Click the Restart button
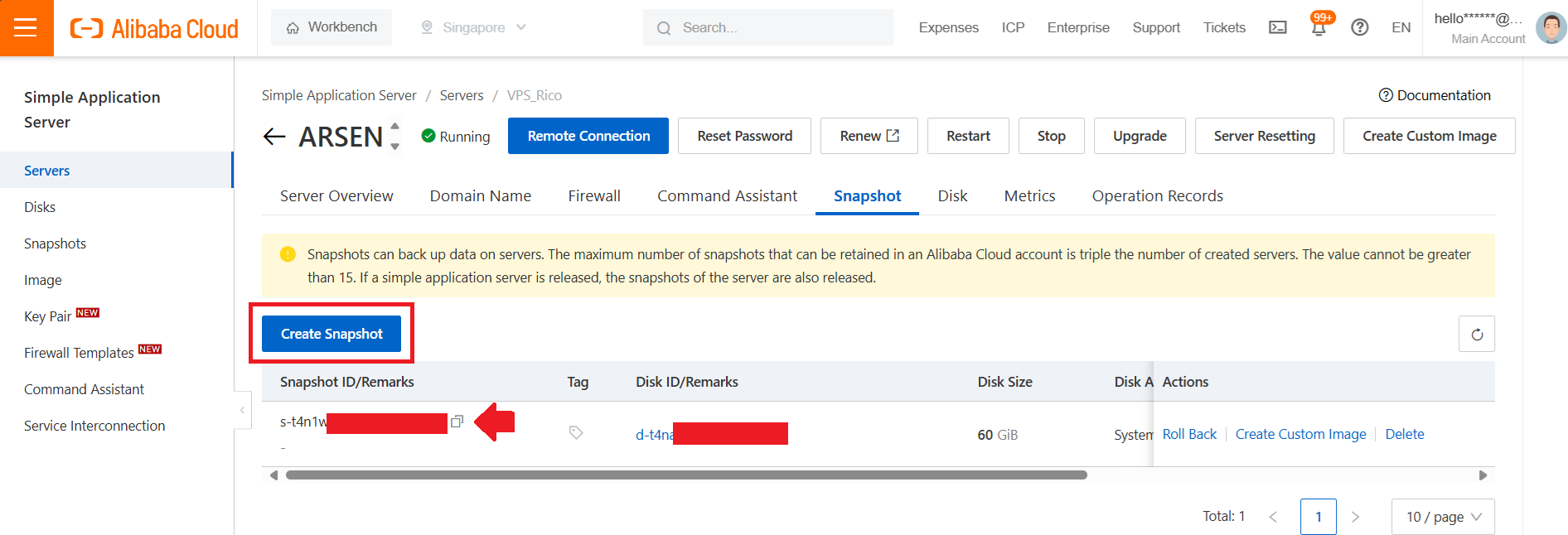Viewport: 1568px width, 535px height. [x=968, y=136]
